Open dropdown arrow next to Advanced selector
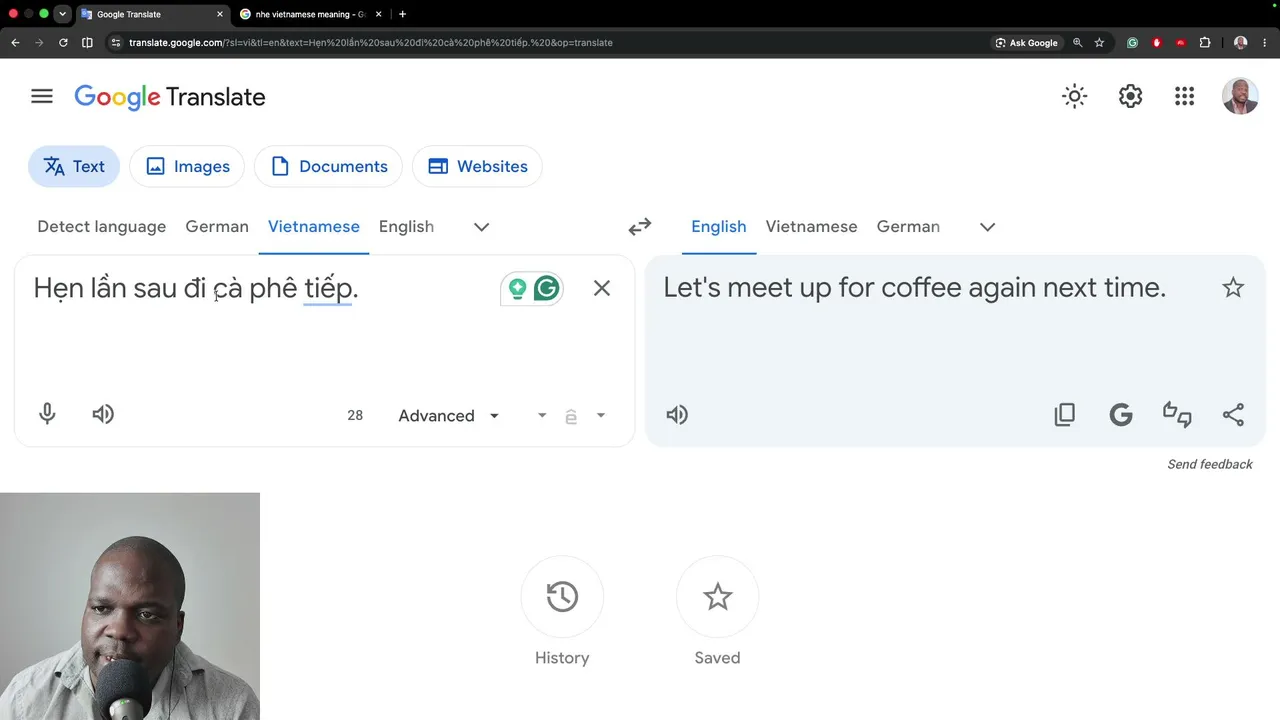1280x720 pixels. coord(542,415)
